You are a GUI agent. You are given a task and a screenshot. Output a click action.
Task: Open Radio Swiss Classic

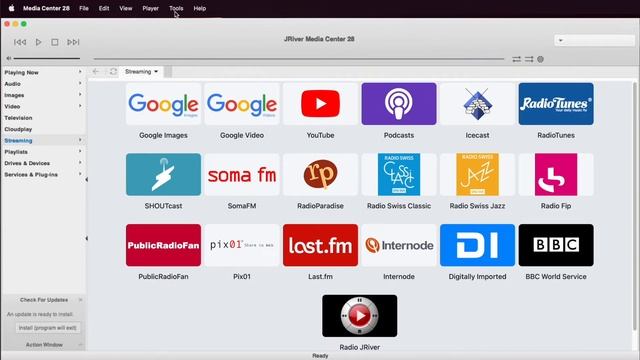pos(399,175)
